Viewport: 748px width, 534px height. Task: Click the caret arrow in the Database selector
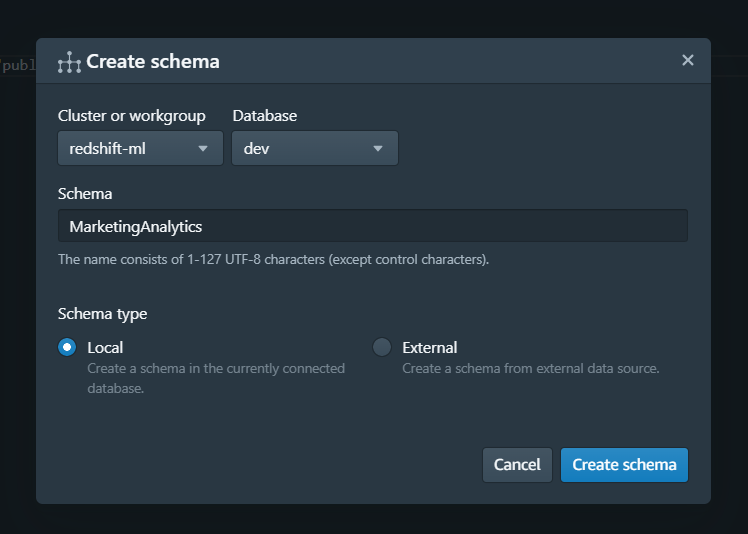(x=378, y=149)
